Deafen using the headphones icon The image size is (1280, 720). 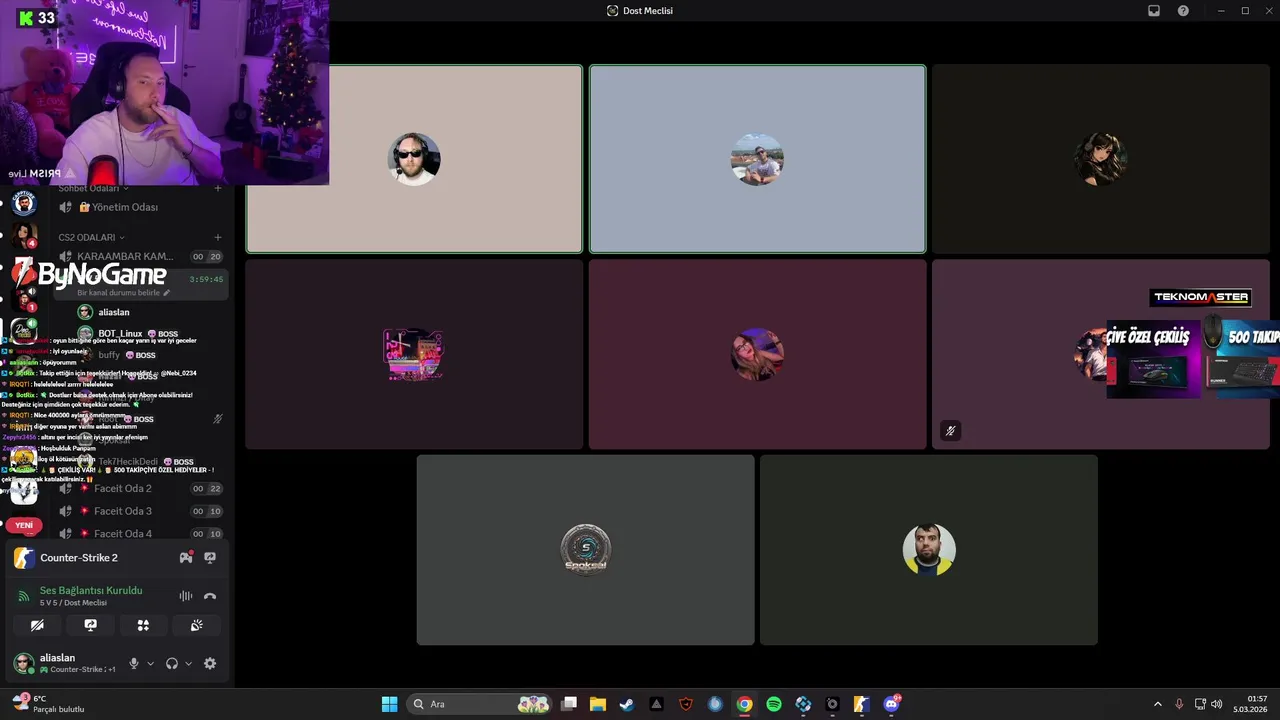(172, 663)
